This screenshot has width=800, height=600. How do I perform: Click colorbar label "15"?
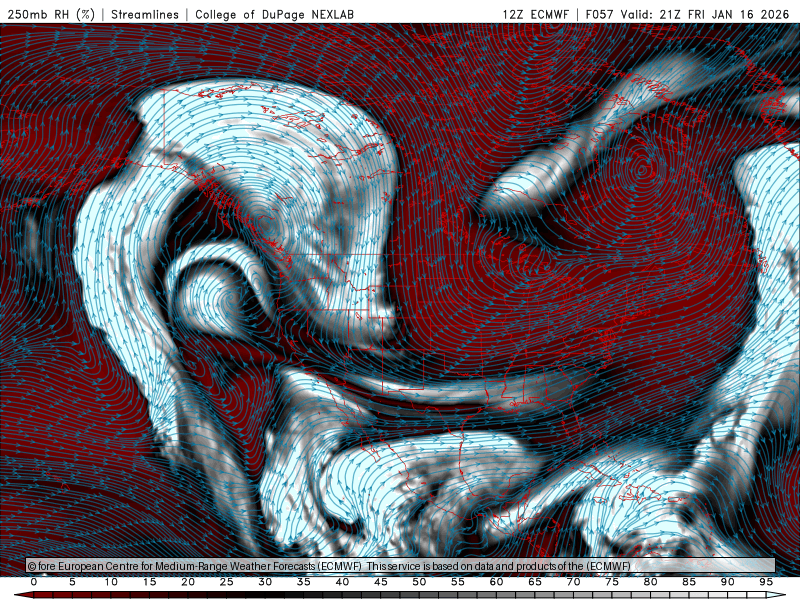(x=149, y=582)
